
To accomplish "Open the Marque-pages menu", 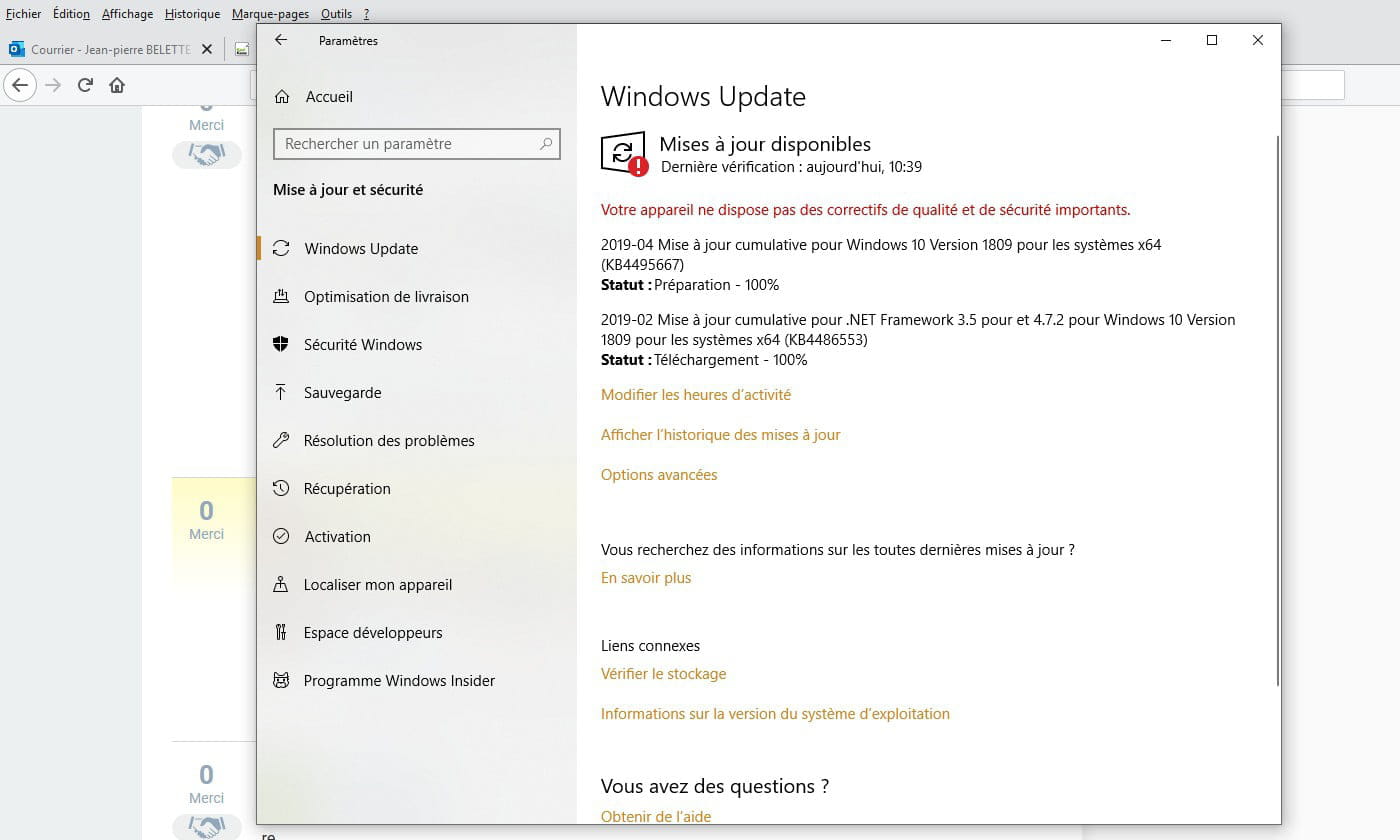I will click(270, 14).
